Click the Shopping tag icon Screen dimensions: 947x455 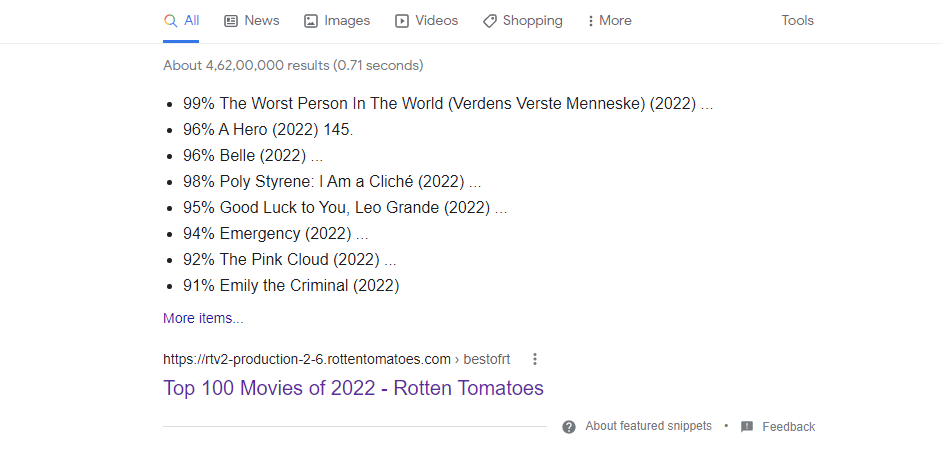[490, 21]
